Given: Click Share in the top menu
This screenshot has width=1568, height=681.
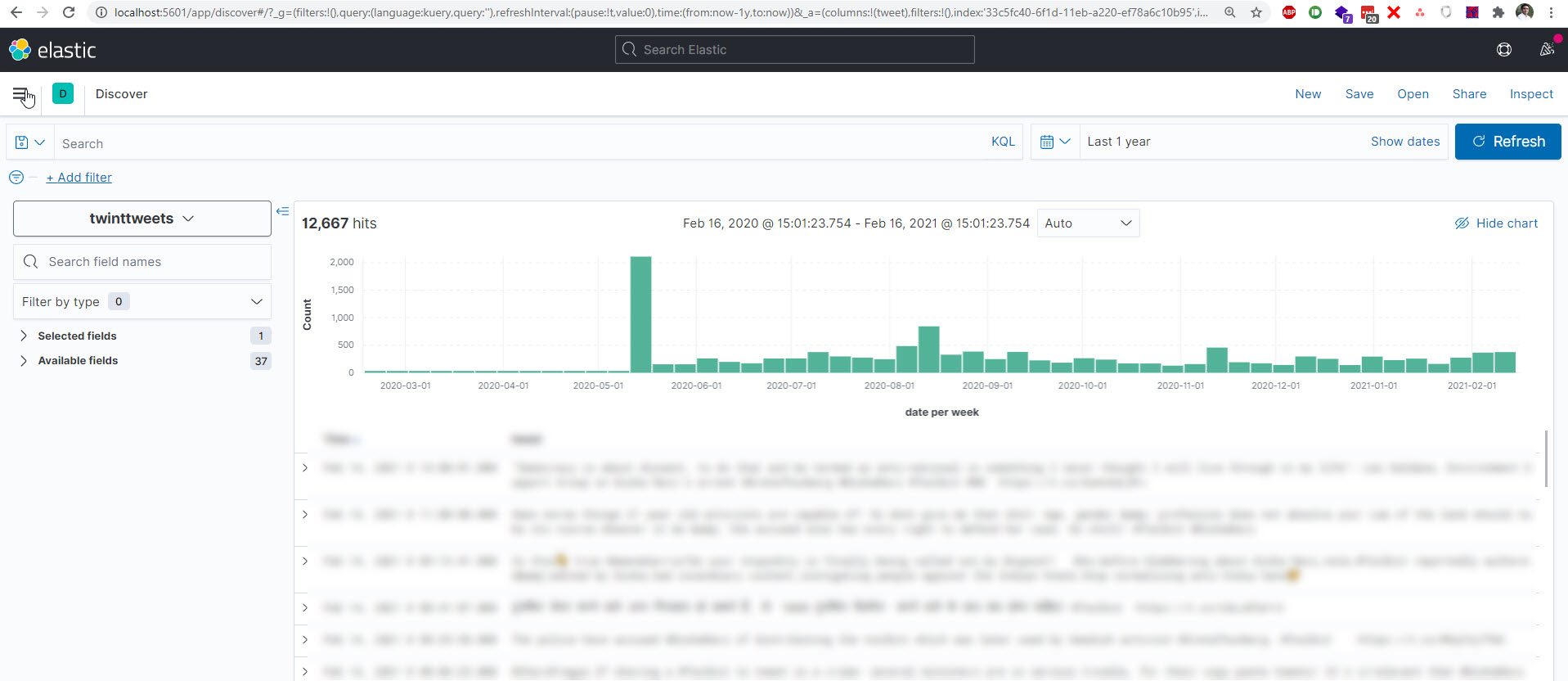Looking at the screenshot, I should coord(1469,94).
